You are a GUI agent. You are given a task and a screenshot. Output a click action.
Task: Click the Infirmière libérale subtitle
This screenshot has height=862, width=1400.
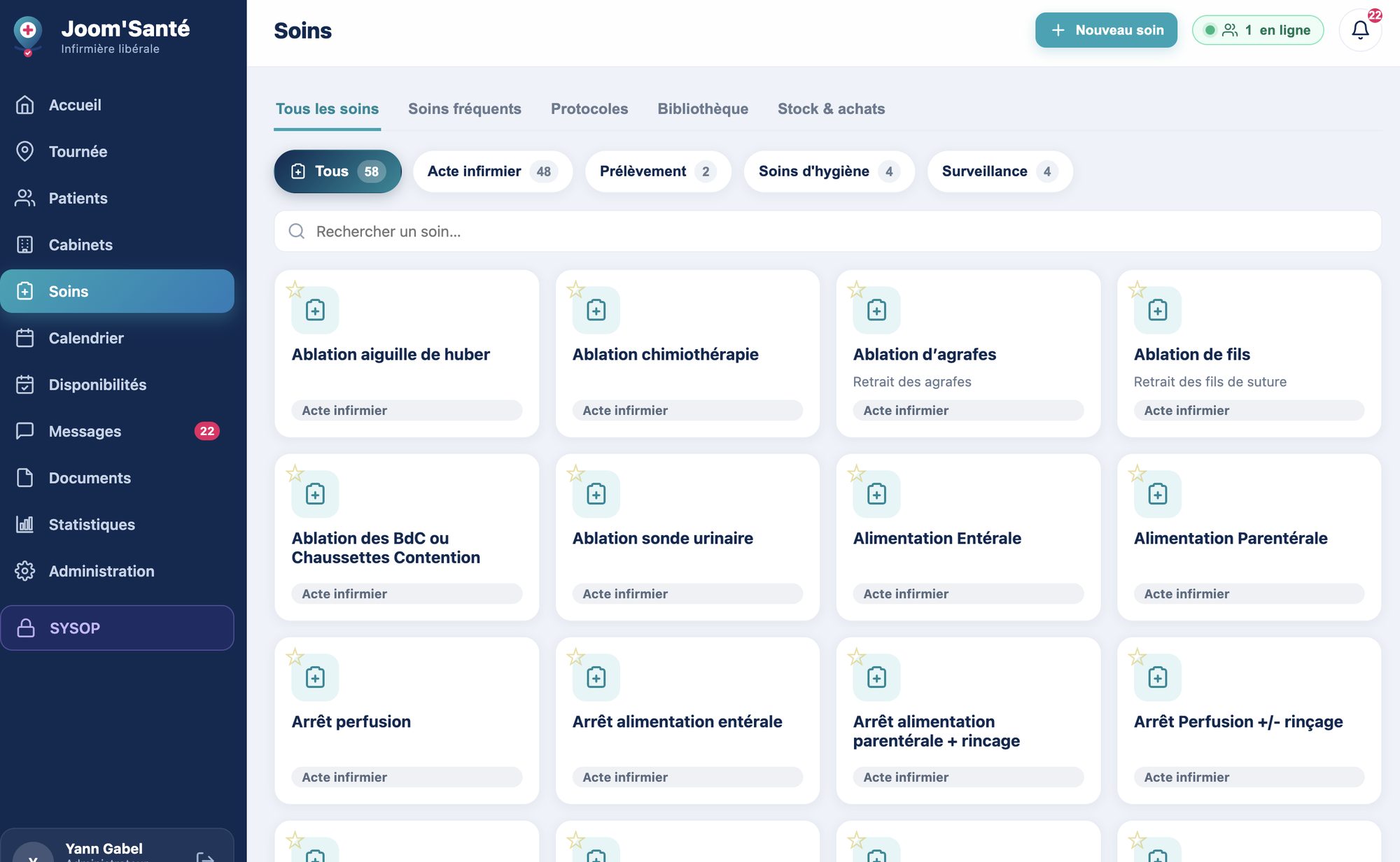pyautogui.click(x=110, y=49)
